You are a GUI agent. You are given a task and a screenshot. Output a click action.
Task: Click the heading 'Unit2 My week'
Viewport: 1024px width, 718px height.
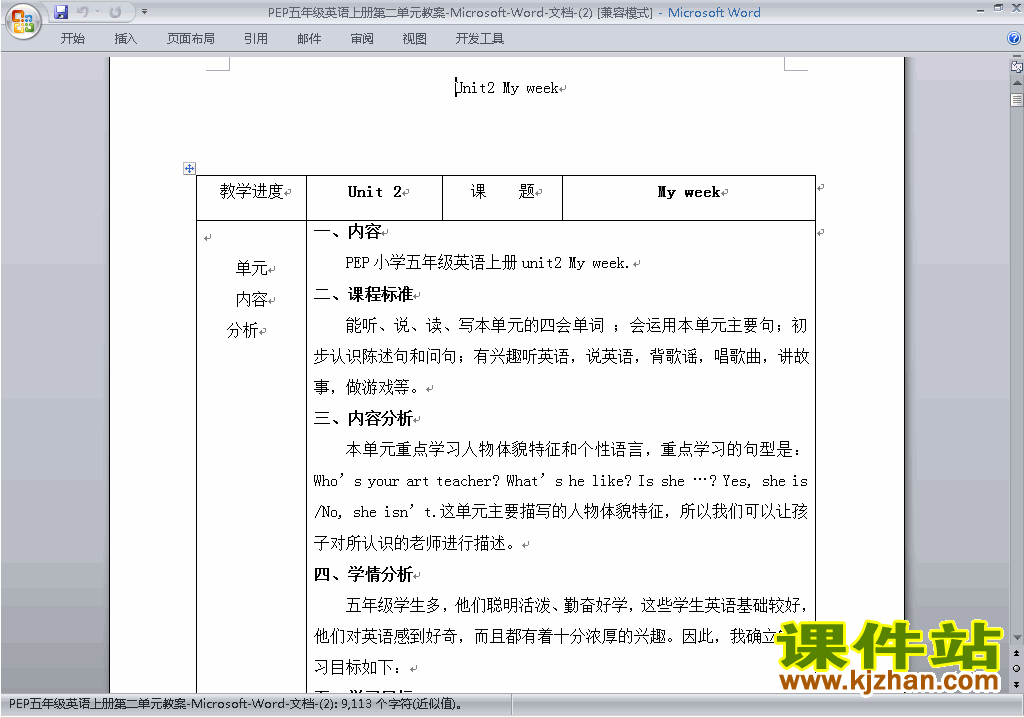506,88
